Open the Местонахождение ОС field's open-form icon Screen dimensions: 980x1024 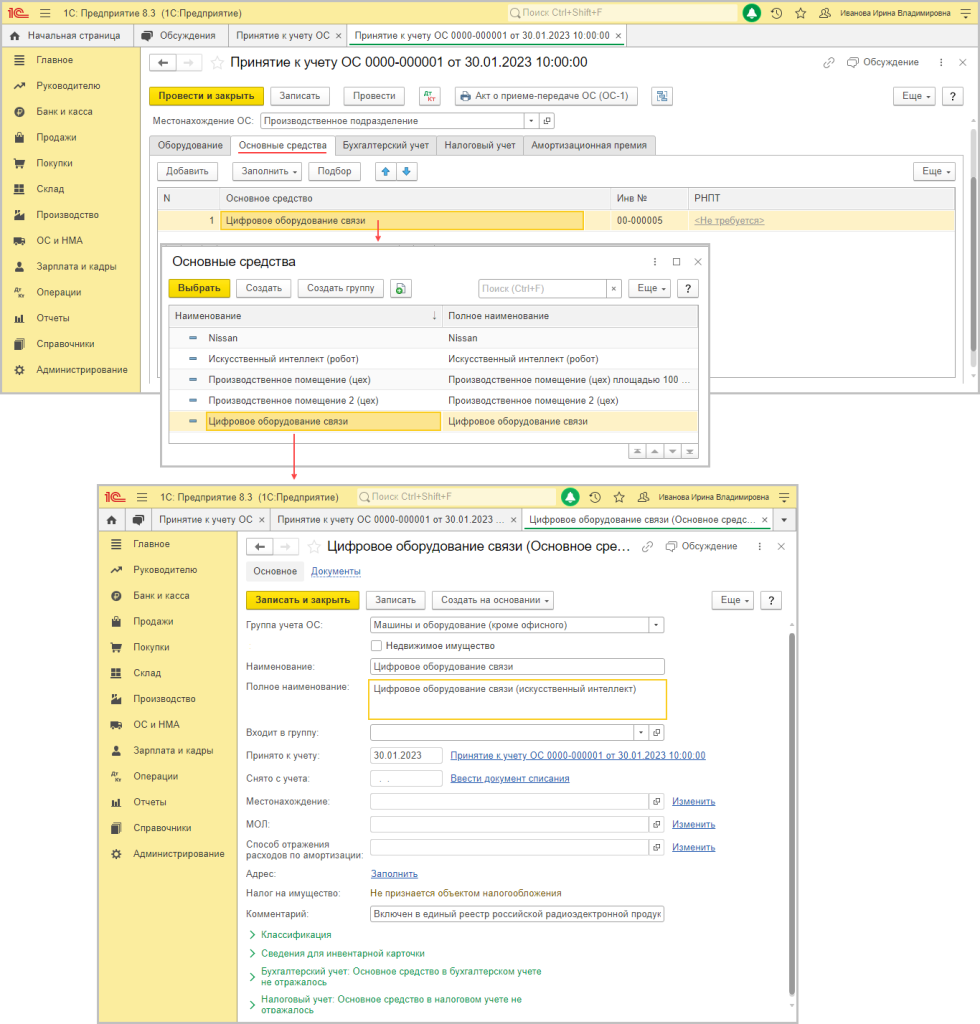(546, 121)
